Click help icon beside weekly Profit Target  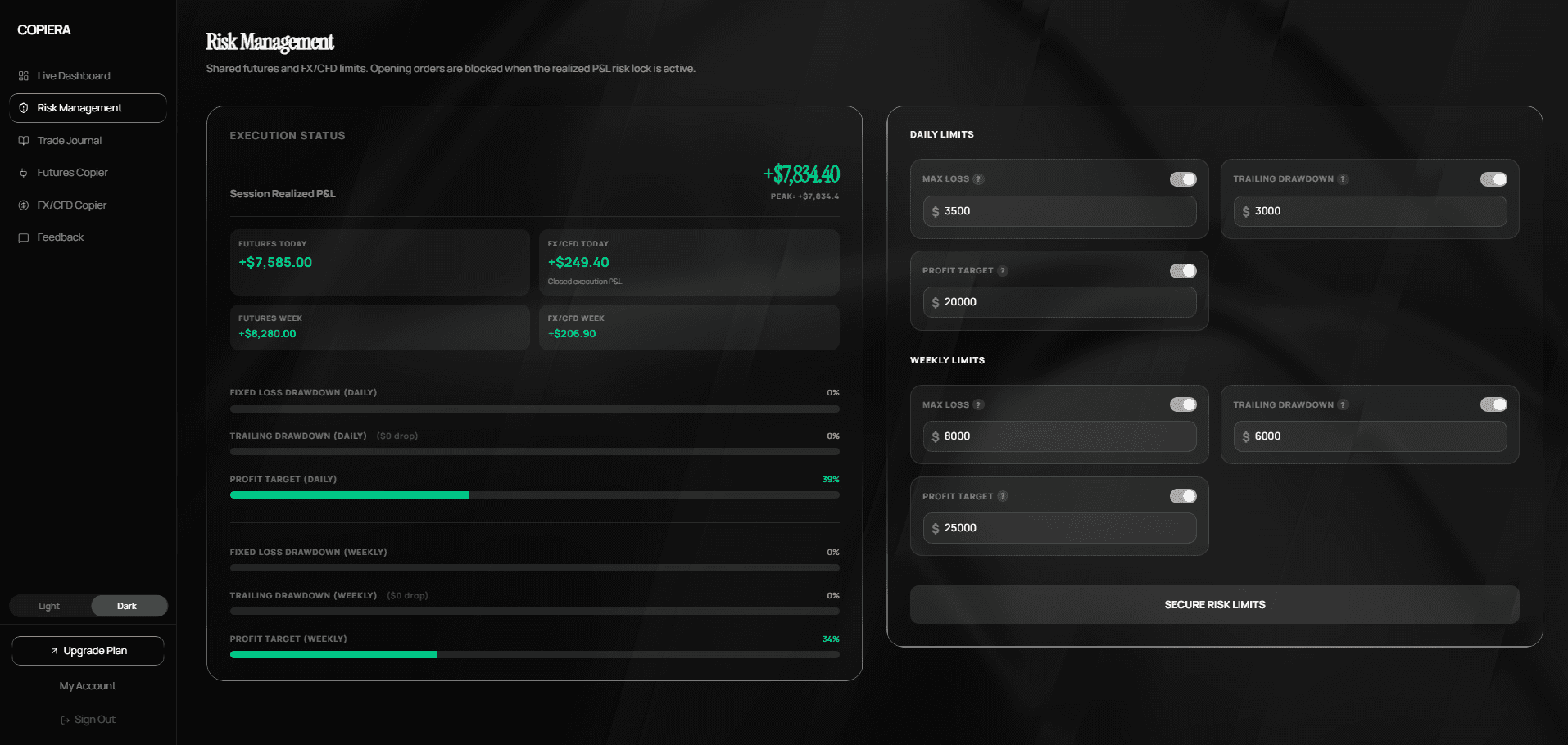point(1003,497)
